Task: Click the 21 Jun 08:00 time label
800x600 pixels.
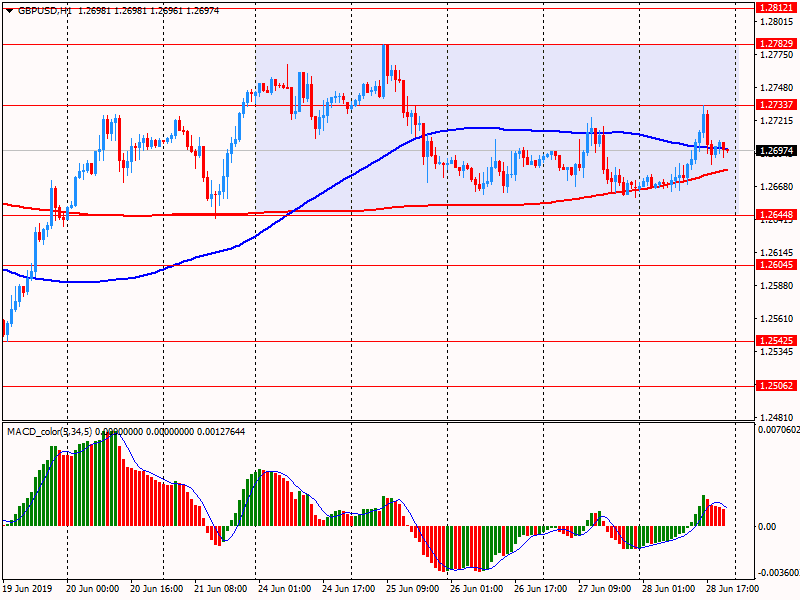Action: point(220,588)
